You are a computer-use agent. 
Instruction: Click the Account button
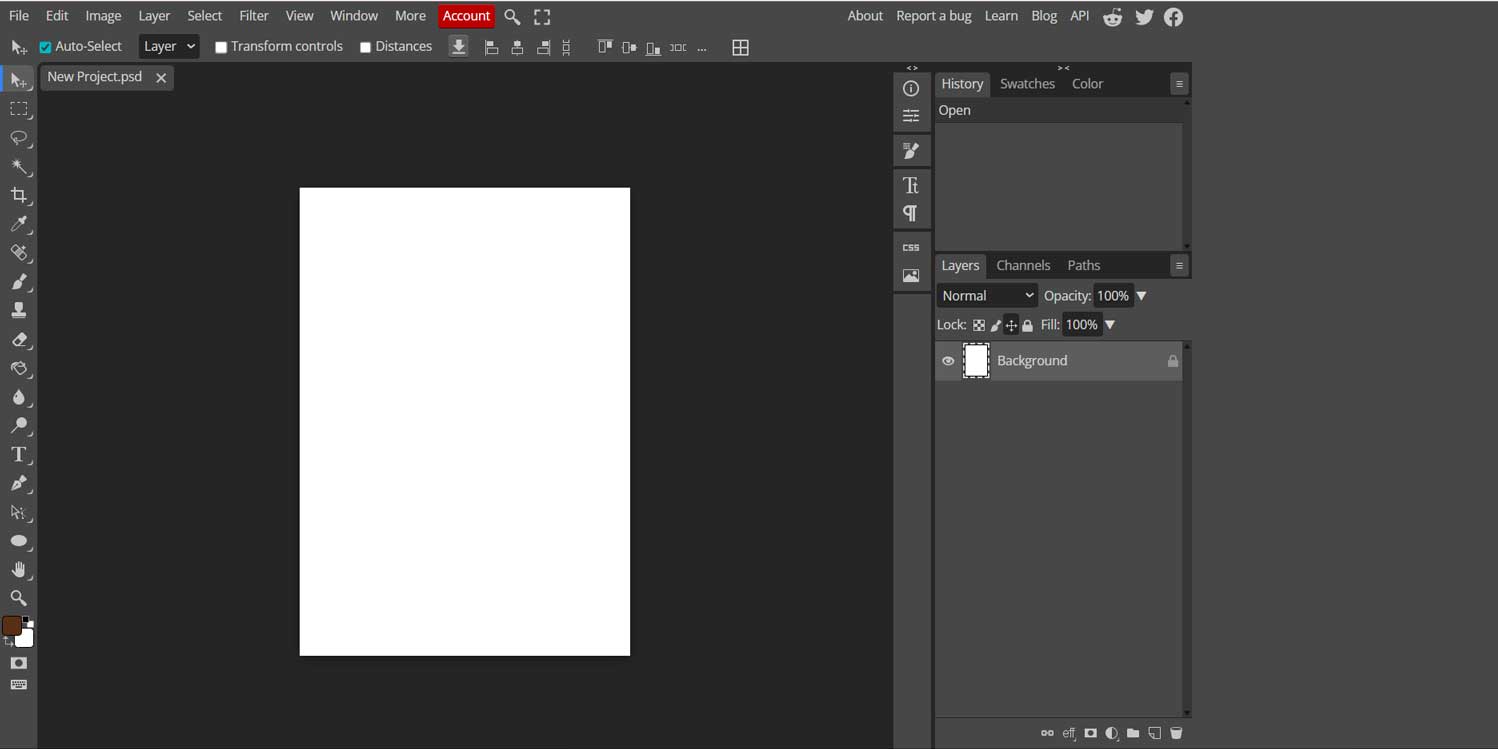click(x=466, y=15)
